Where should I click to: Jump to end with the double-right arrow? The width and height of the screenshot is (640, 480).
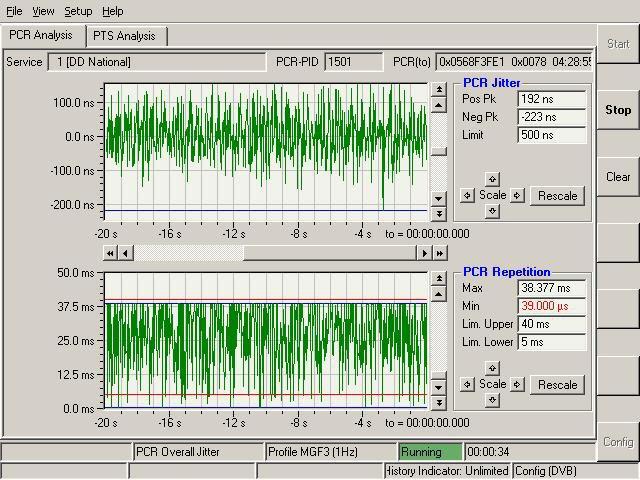click(439, 253)
